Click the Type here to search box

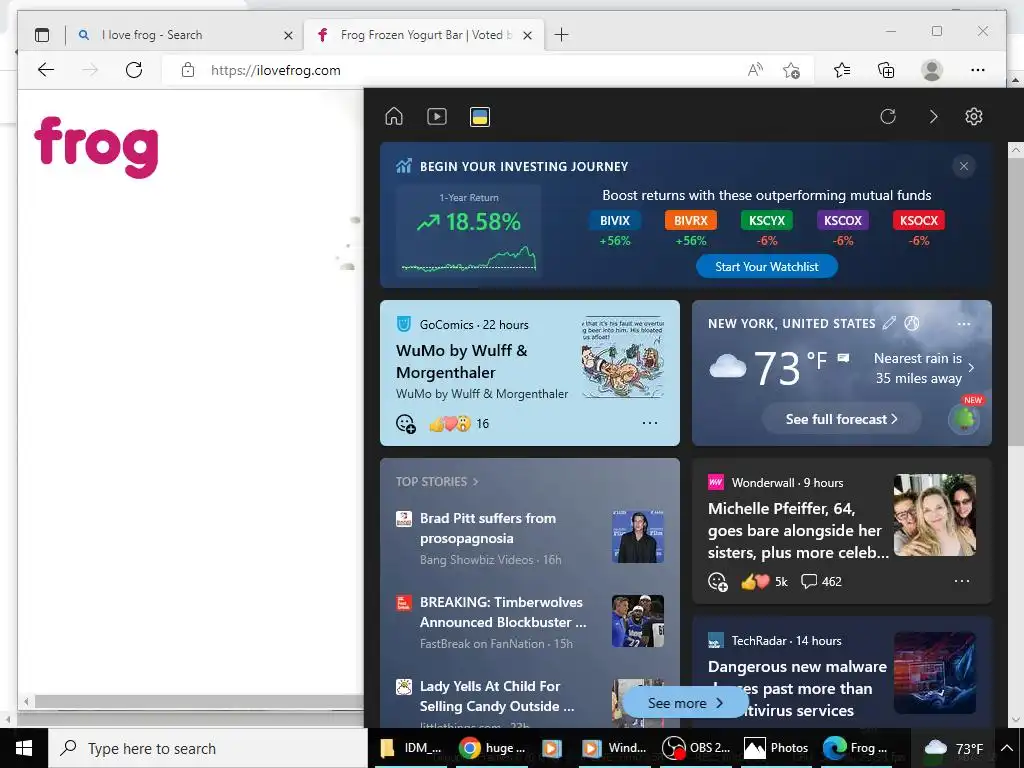pos(208,748)
